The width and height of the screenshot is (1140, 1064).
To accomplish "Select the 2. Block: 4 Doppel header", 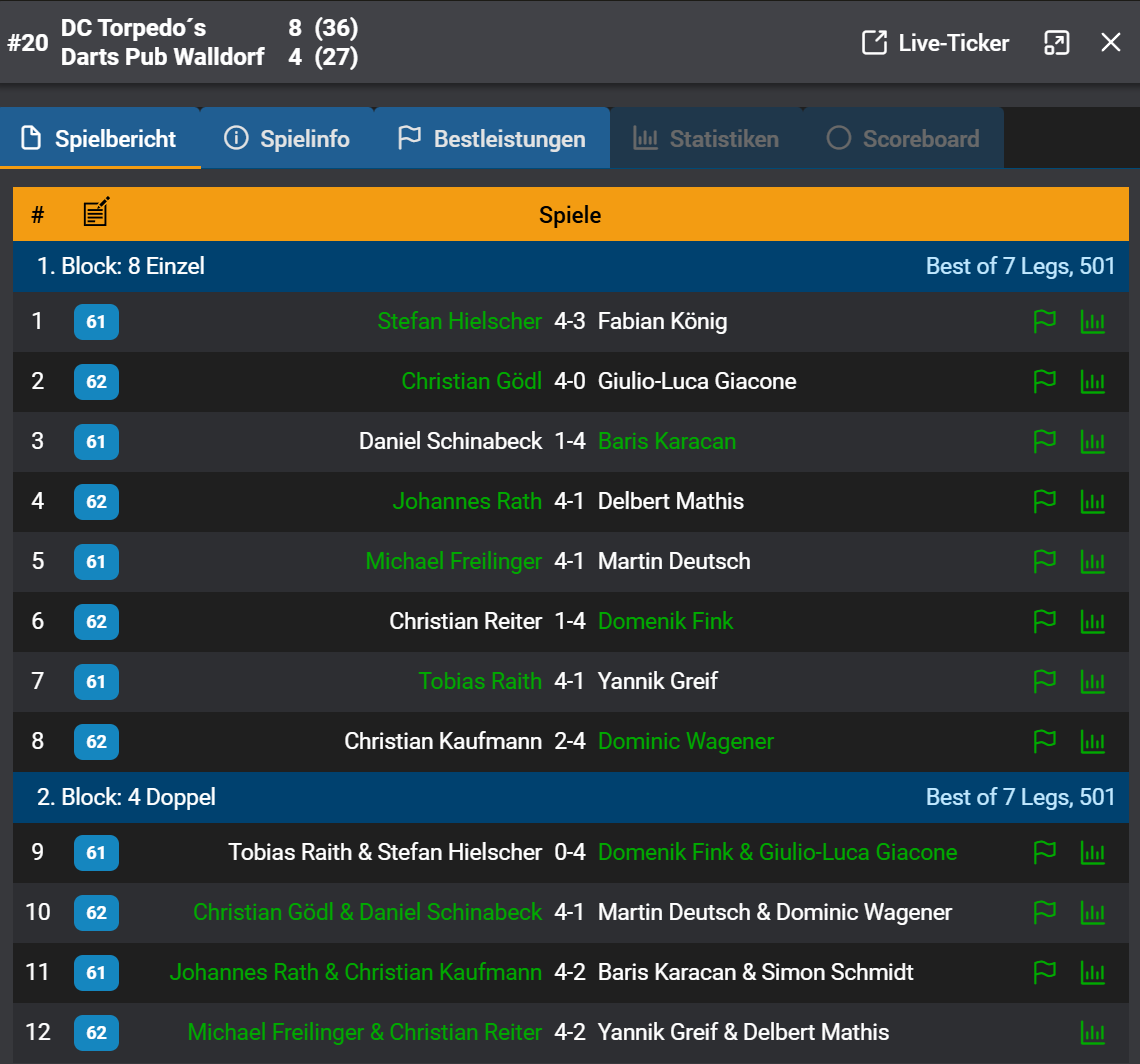I will coord(127,797).
